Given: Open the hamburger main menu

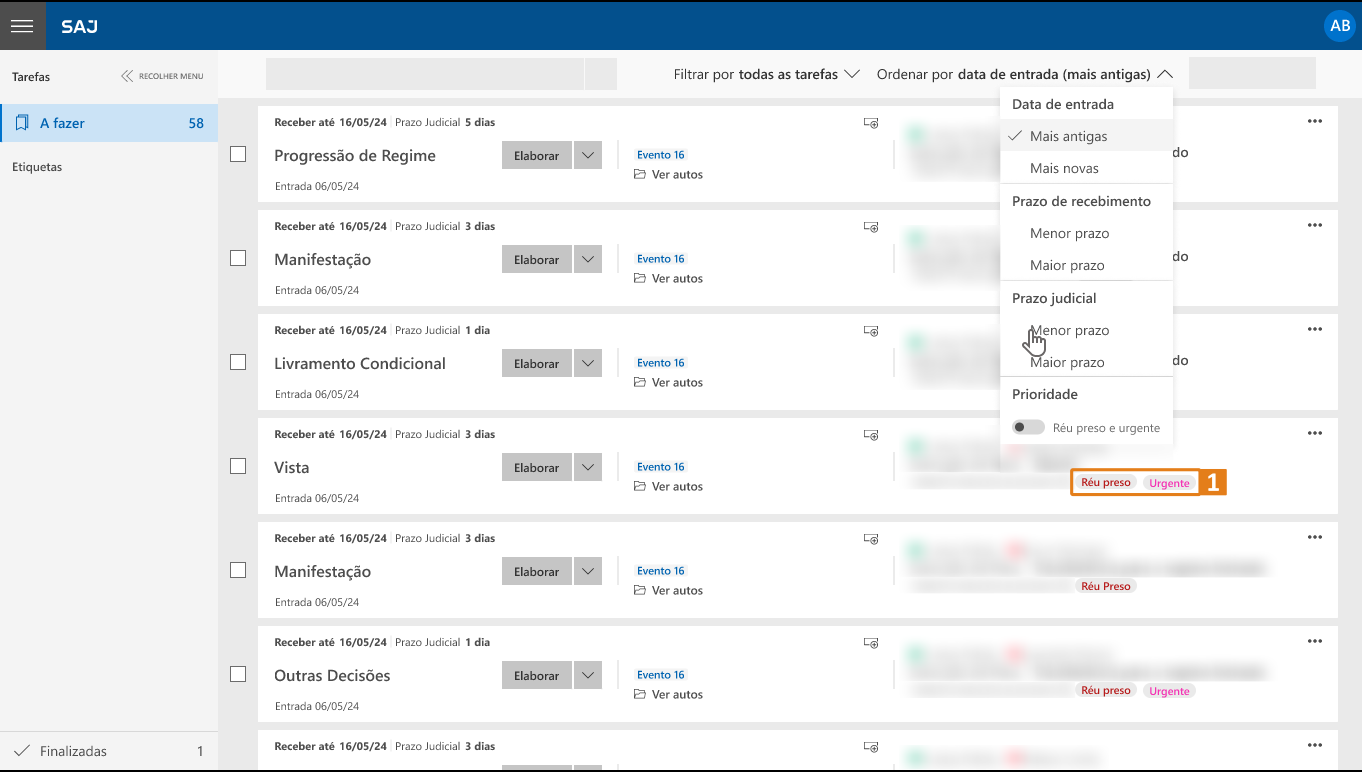Looking at the screenshot, I should pos(22,26).
